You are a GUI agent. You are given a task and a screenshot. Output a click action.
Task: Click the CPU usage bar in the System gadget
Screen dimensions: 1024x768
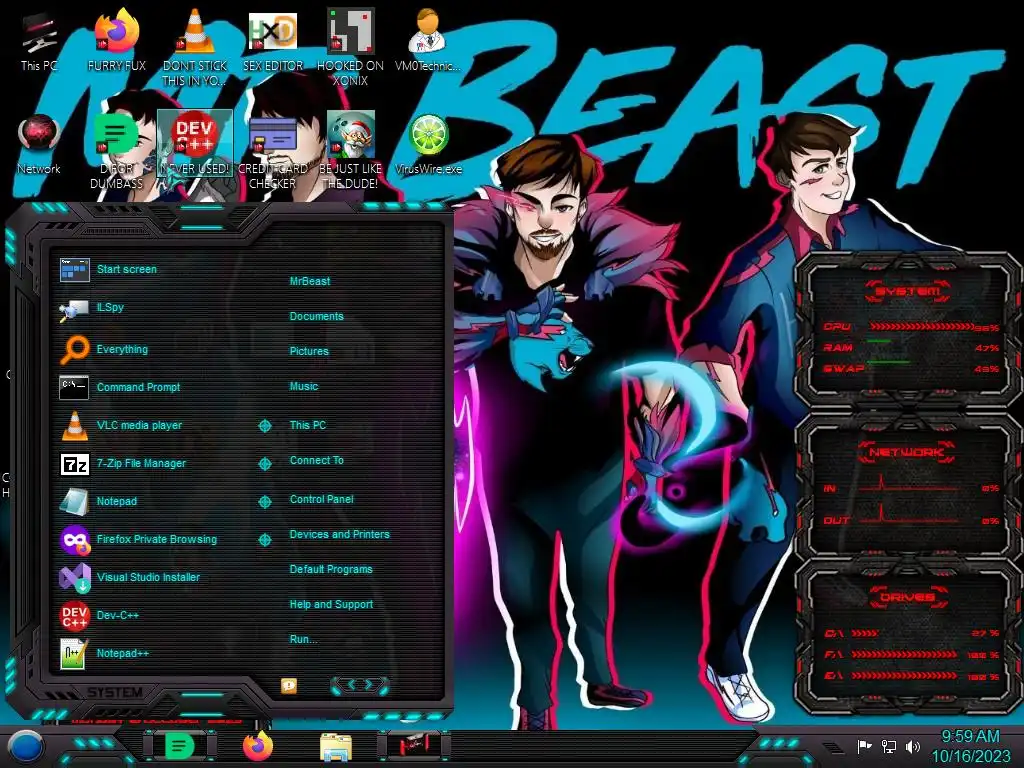click(x=920, y=327)
